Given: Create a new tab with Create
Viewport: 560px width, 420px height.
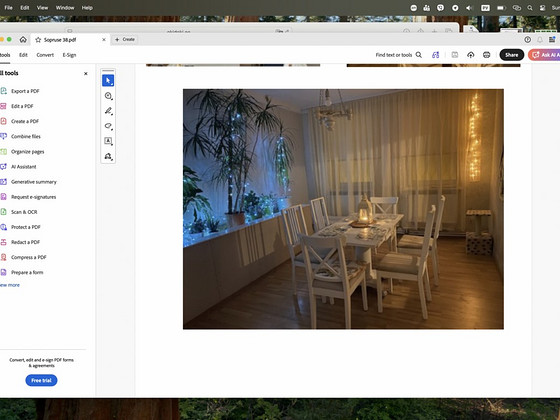Looking at the screenshot, I should pos(125,39).
